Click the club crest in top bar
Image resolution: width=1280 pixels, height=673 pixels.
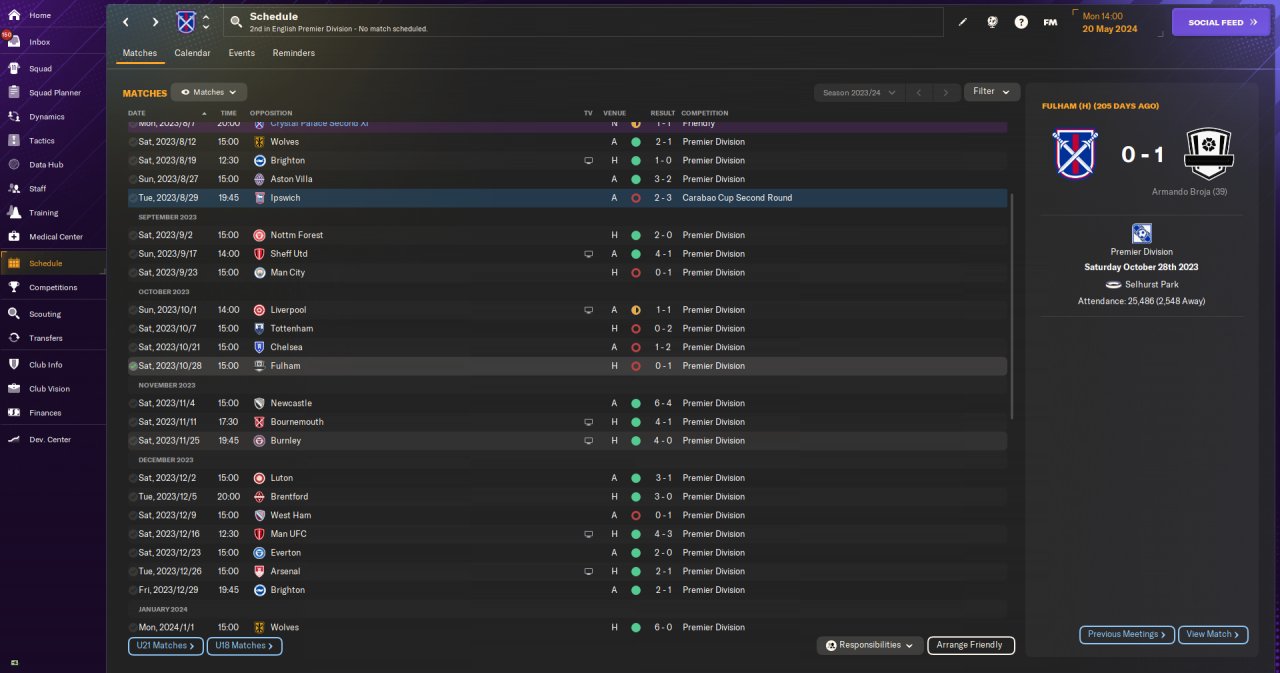coord(186,22)
